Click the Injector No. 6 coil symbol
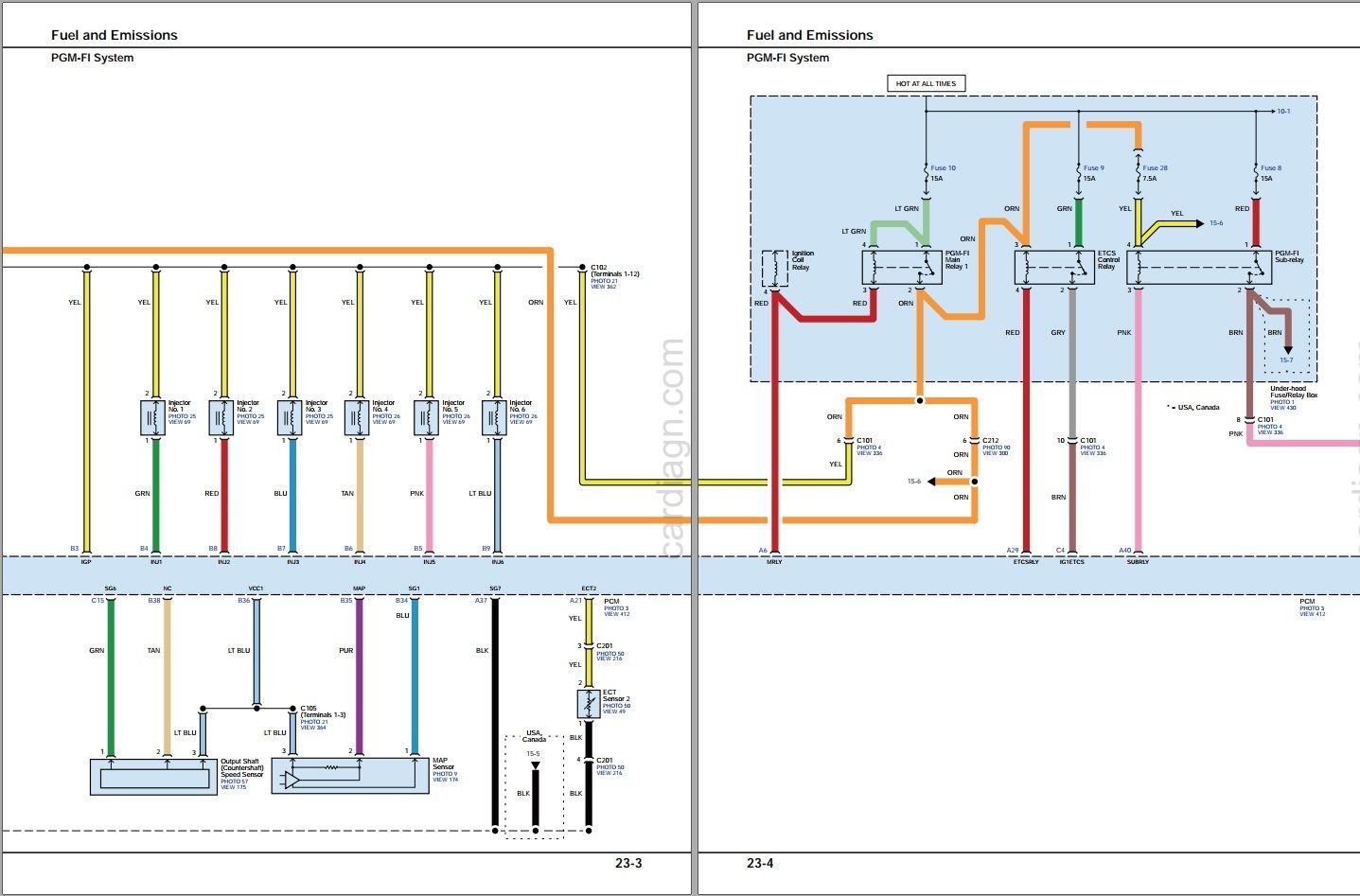The image size is (1360, 896). 494,417
